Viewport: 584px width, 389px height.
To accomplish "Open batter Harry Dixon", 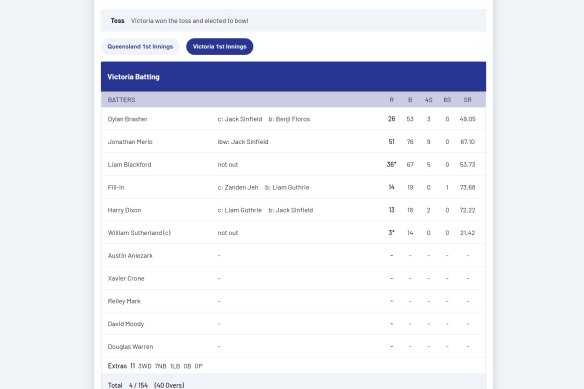I will point(124,210).
